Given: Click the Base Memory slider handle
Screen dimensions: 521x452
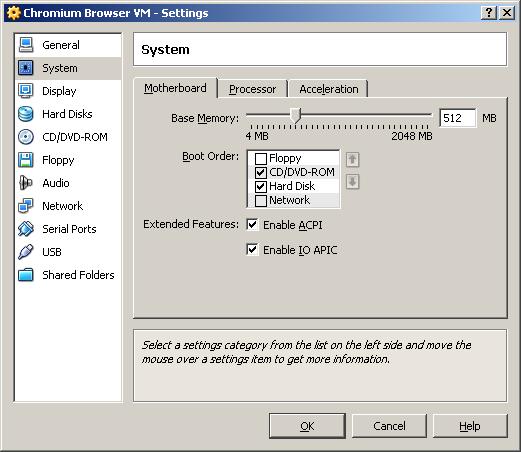Looking at the screenshot, I should point(295,115).
